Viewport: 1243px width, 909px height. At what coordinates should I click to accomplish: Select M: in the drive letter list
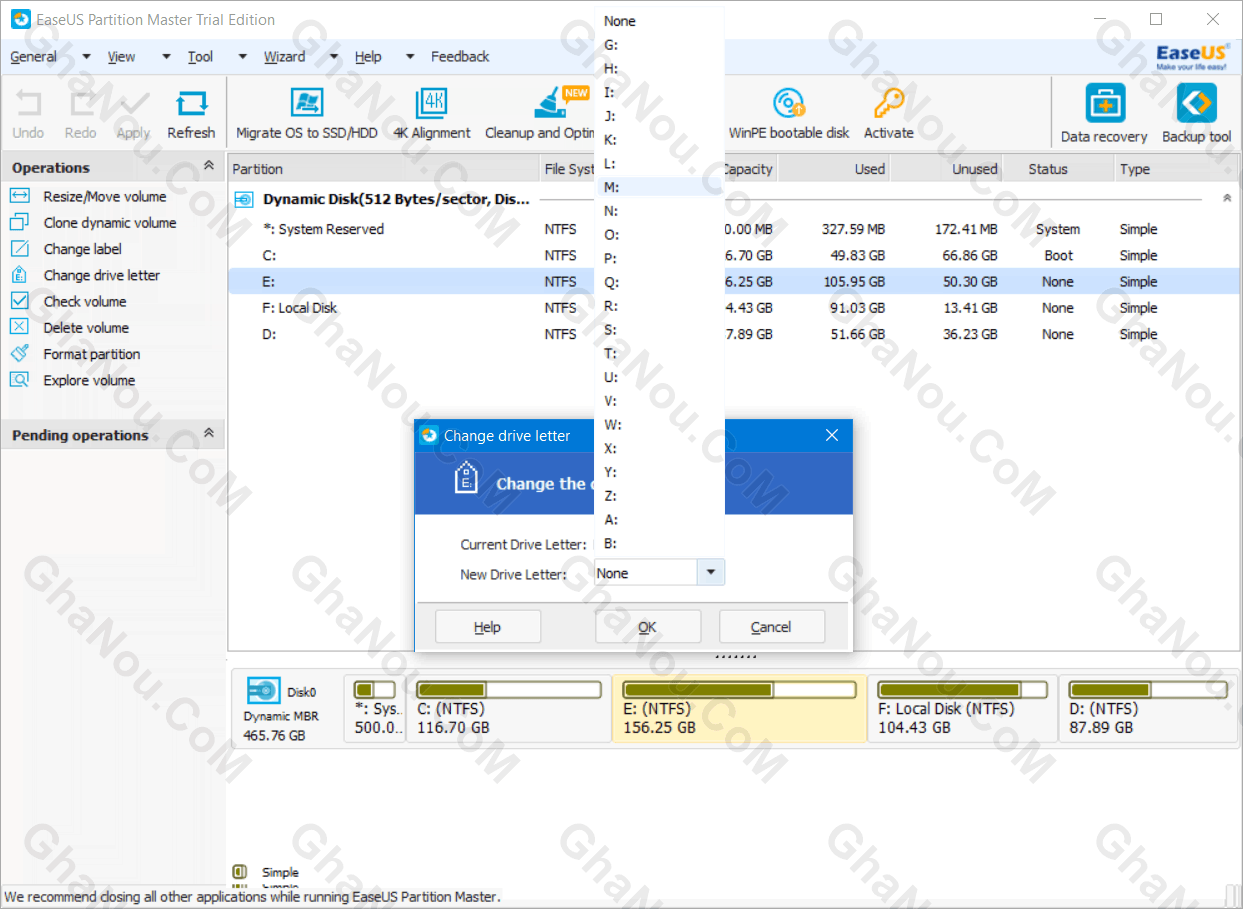[660, 187]
